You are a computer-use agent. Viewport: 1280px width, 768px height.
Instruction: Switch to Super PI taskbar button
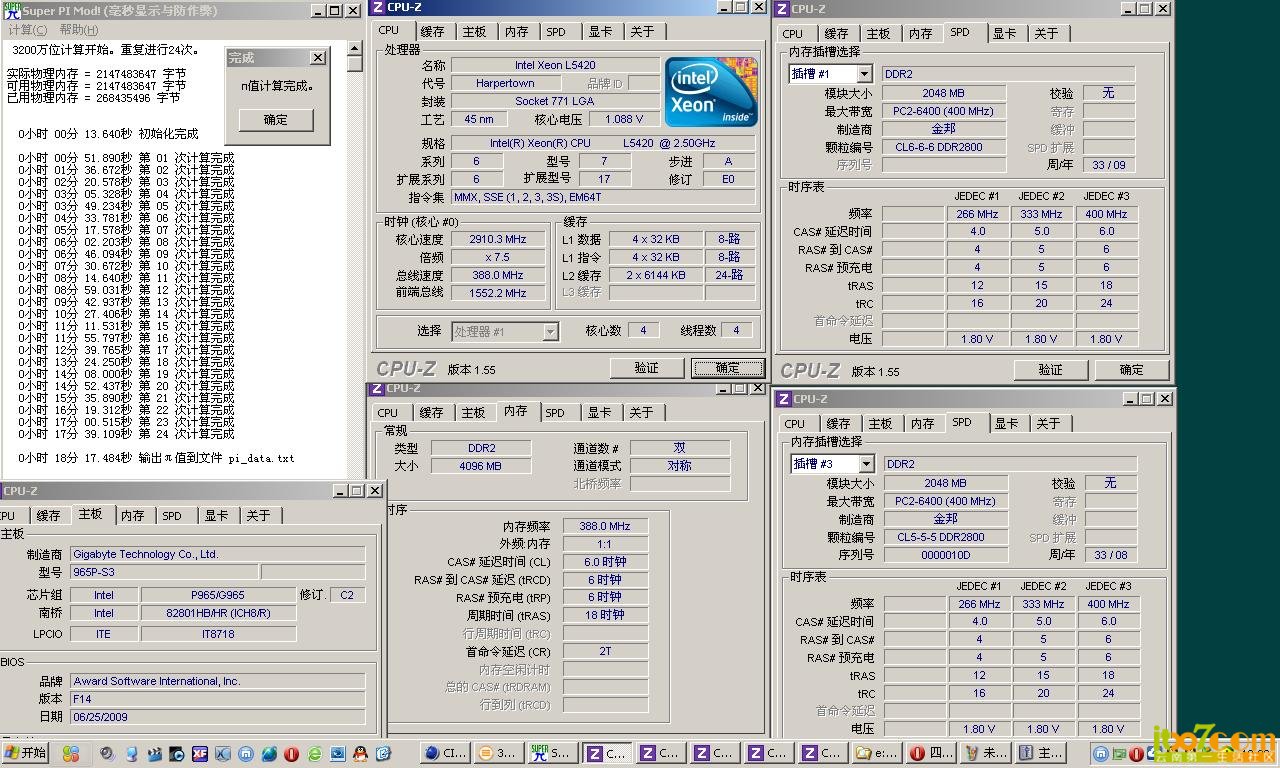pos(552,753)
